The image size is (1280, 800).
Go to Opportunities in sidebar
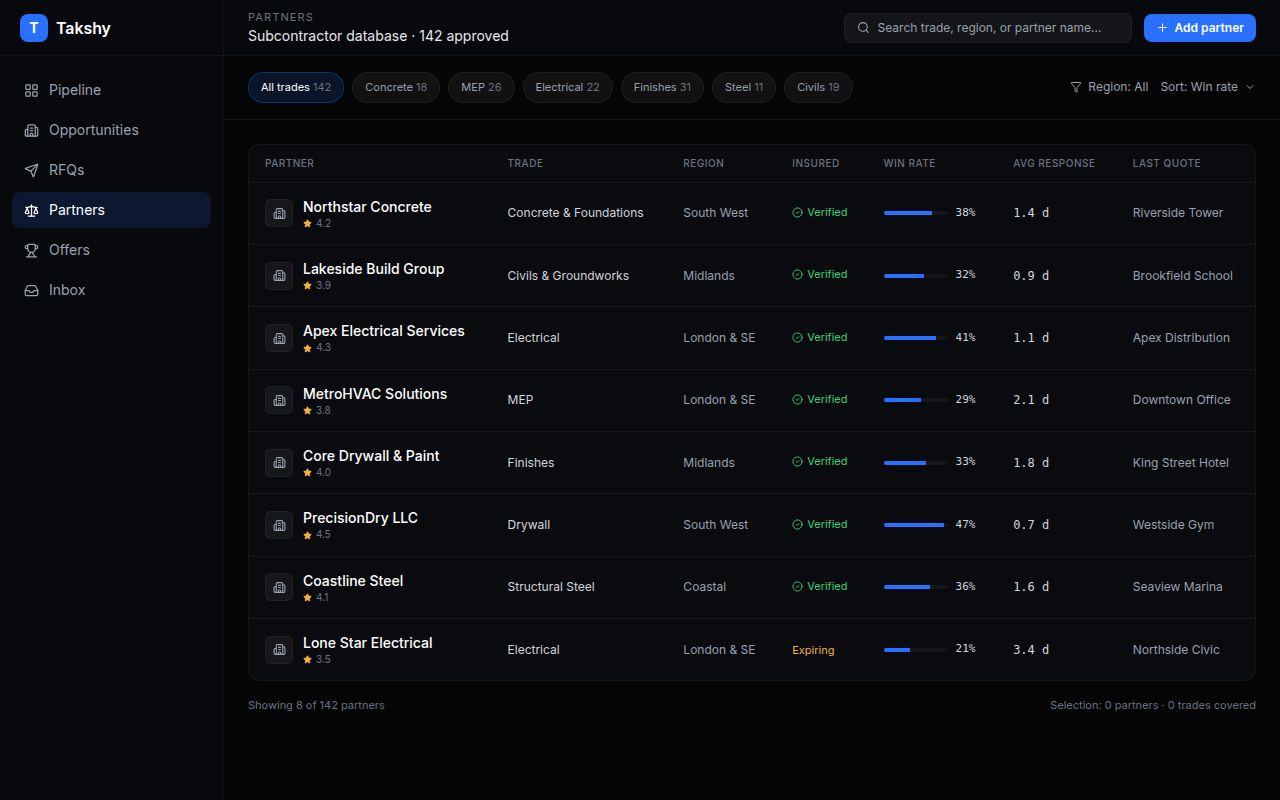[111, 130]
